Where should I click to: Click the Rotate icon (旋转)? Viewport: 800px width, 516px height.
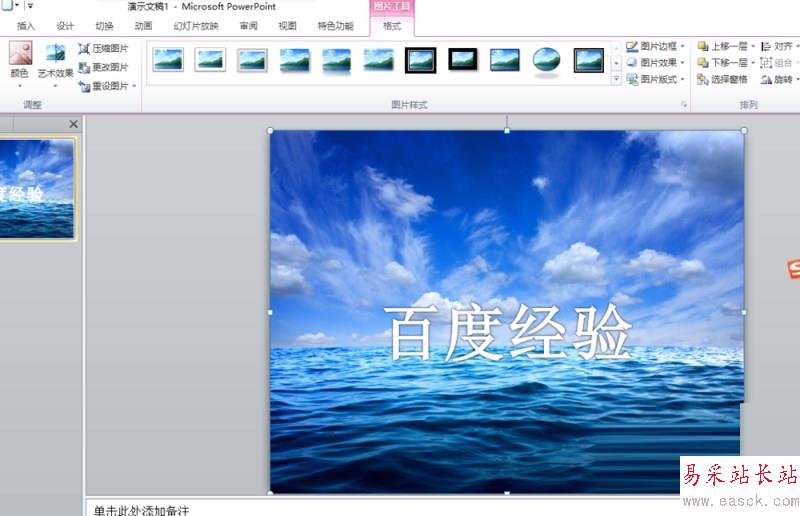pyautogui.click(x=766, y=79)
